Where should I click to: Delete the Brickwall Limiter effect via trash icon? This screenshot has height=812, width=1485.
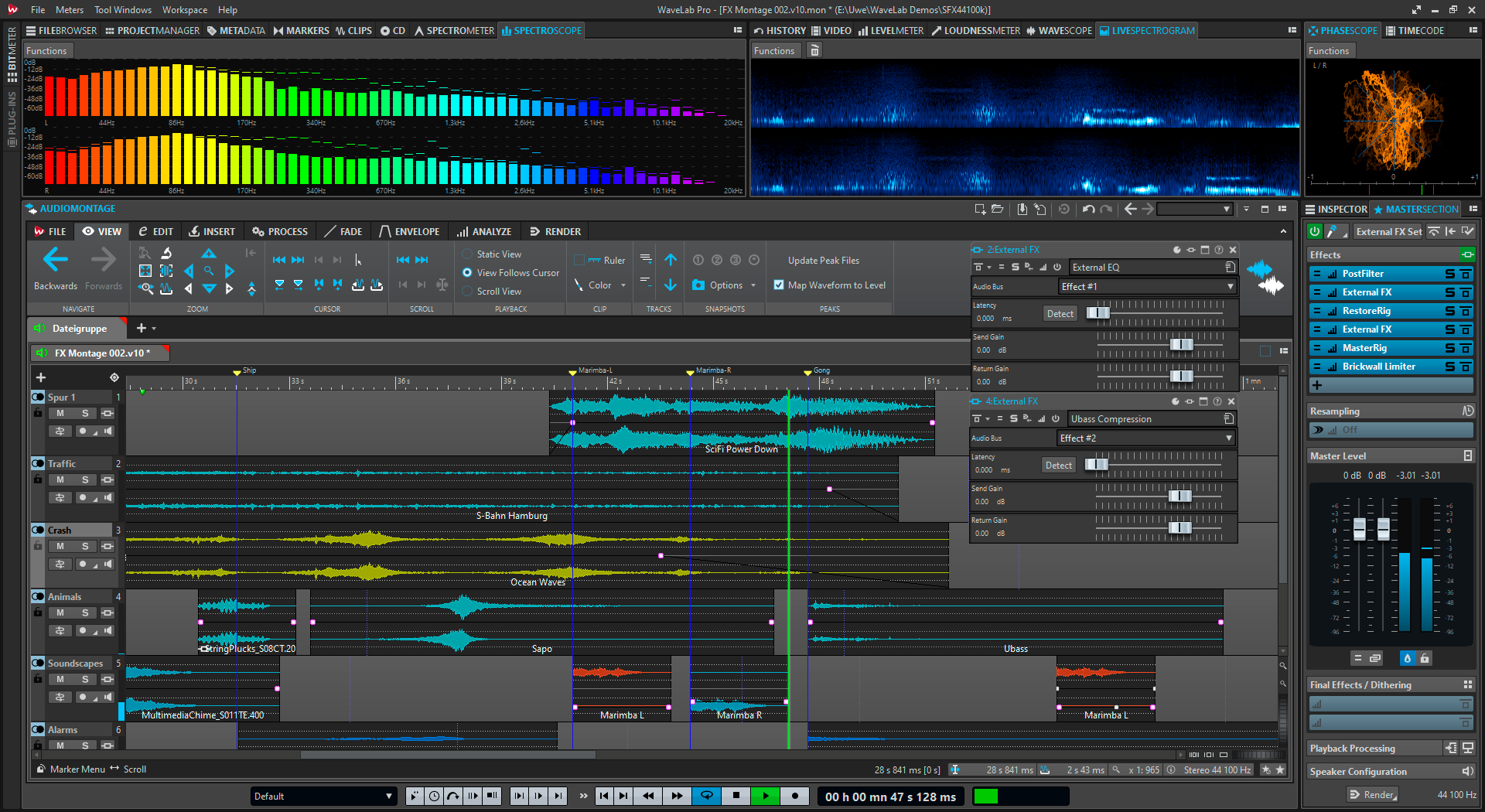[x=1467, y=366]
